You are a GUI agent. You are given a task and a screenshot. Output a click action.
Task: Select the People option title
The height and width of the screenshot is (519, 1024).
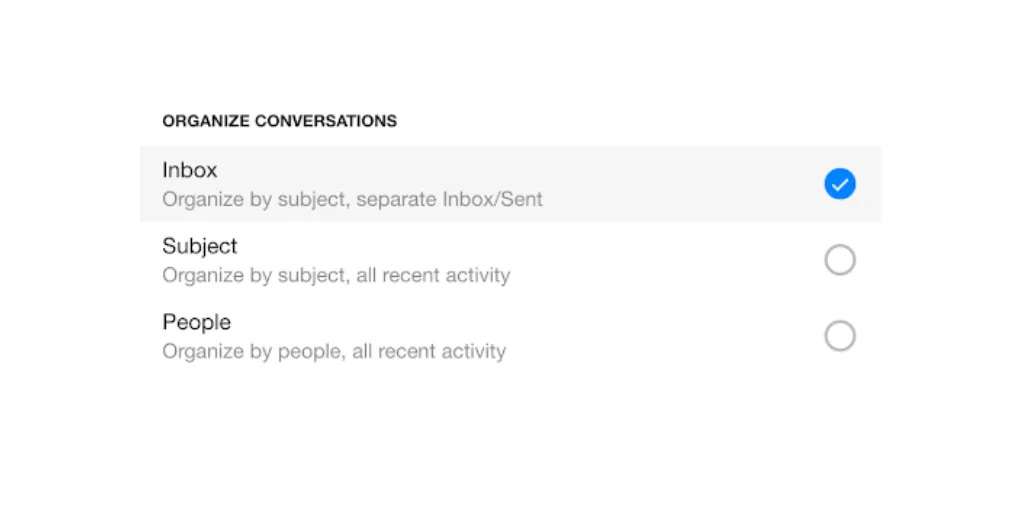(197, 322)
